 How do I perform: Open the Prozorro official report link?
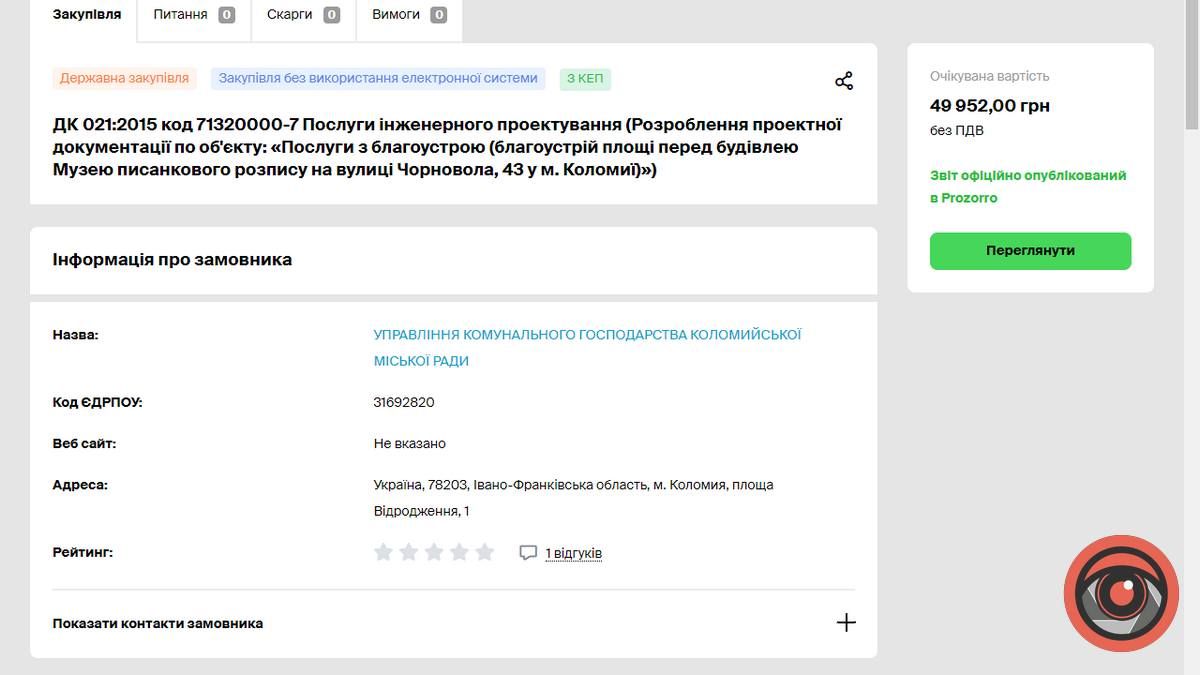(1028, 186)
